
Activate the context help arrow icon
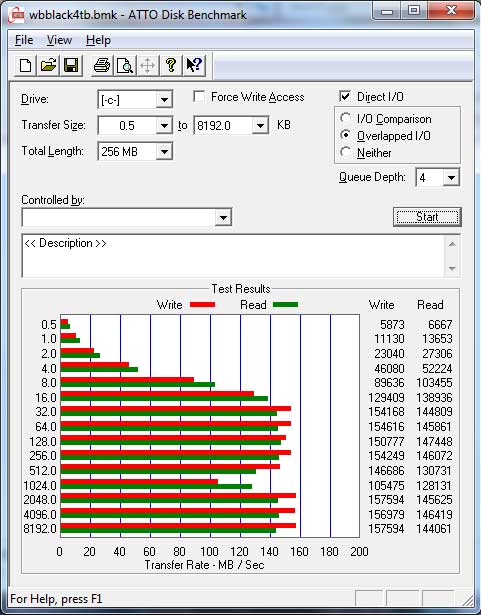click(x=194, y=66)
